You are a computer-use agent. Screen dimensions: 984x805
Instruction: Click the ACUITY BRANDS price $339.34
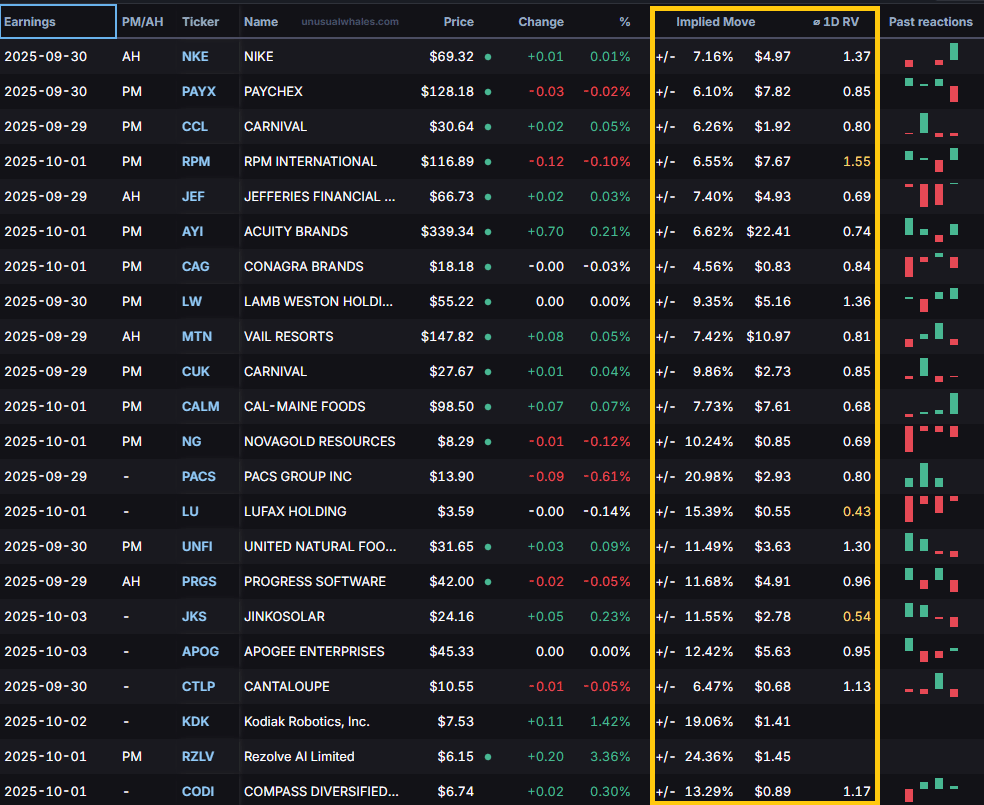tap(447, 232)
